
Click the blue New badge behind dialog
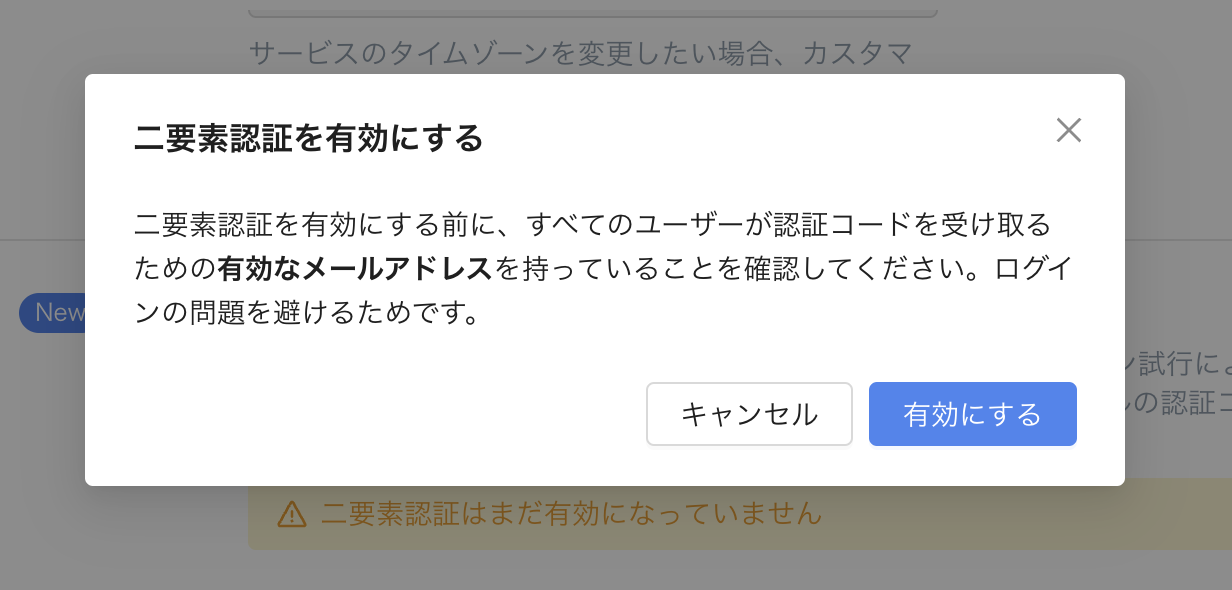[x=52, y=313]
